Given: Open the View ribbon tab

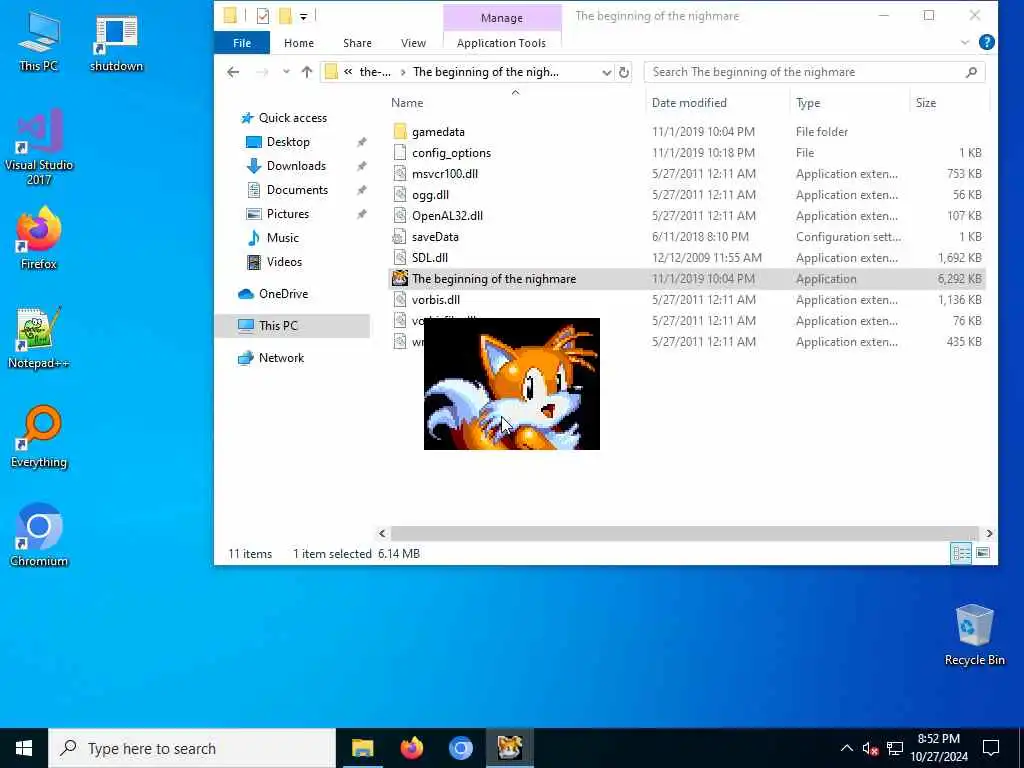Looking at the screenshot, I should [413, 43].
